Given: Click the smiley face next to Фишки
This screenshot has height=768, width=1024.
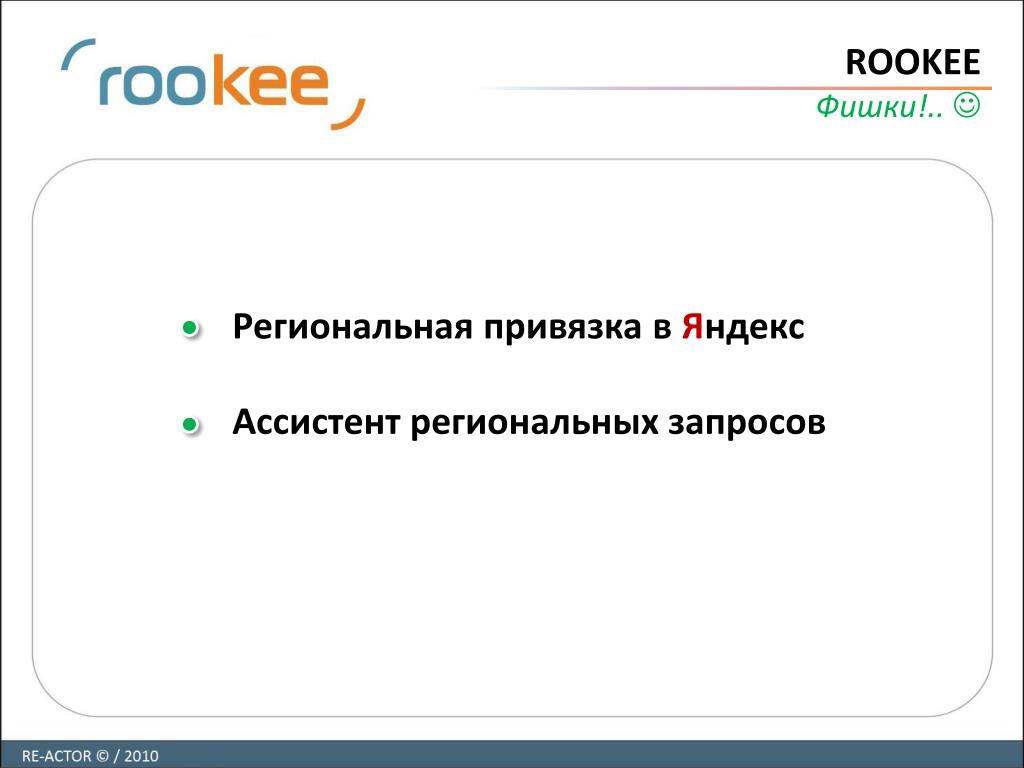Looking at the screenshot, I should (x=967, y=105).
